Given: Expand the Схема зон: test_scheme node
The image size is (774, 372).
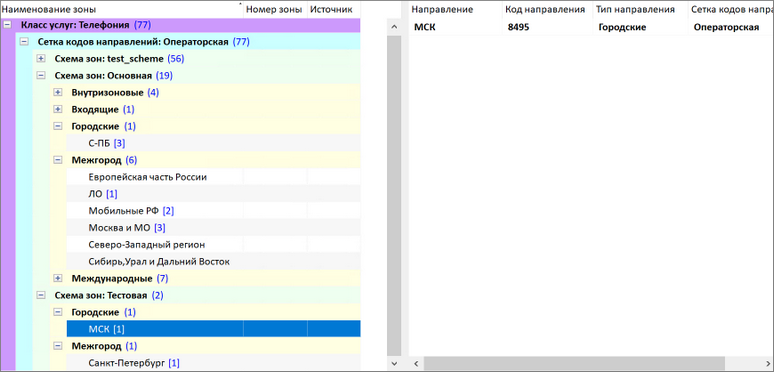Looking at the screenshot, I should pyautogui.click(x=41, y=59).
